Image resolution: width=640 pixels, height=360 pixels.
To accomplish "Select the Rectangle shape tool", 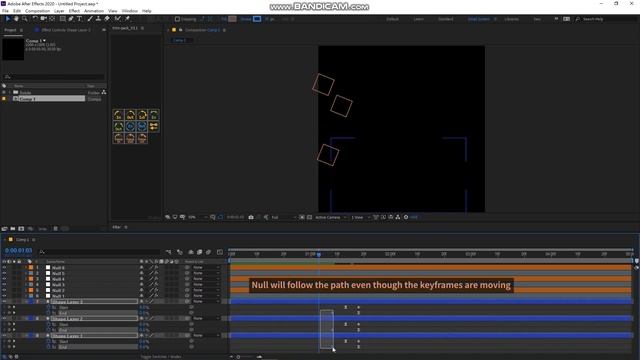I will pyautogui.click(x=62, y=19).
